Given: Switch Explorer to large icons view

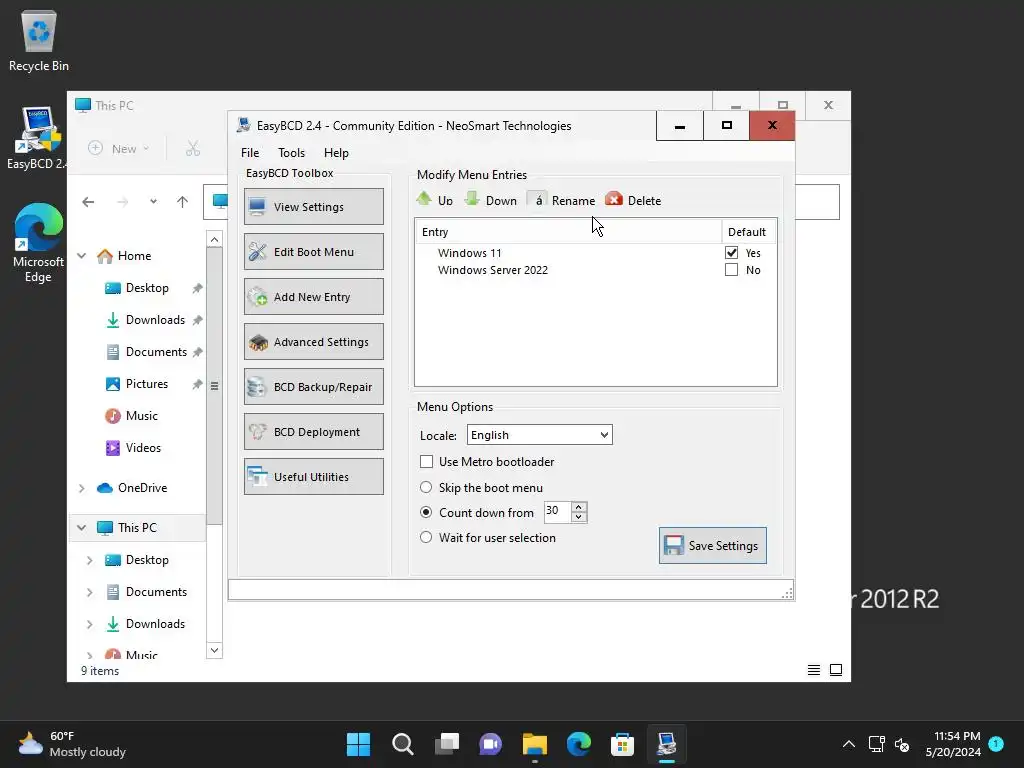Looking at the screenshot, I should tap(836, 670).
